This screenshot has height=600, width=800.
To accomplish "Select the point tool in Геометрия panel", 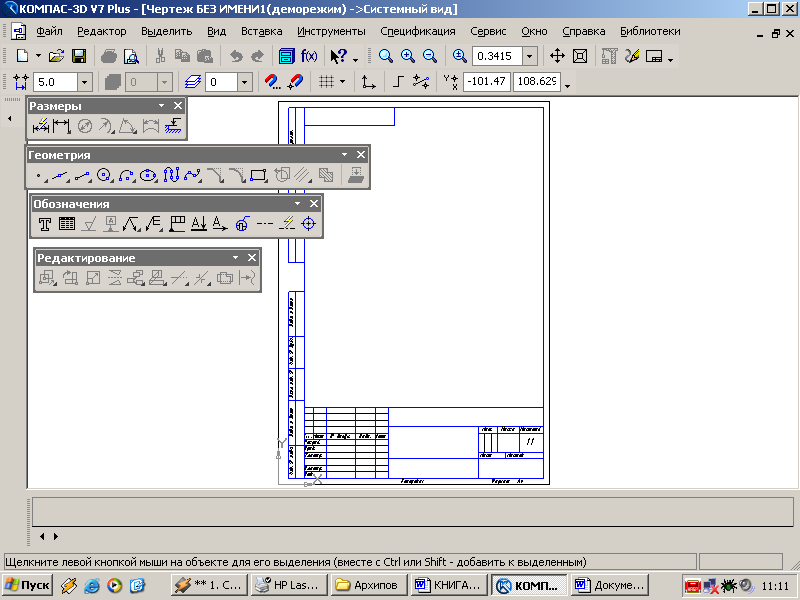I will tap(39, 176).
